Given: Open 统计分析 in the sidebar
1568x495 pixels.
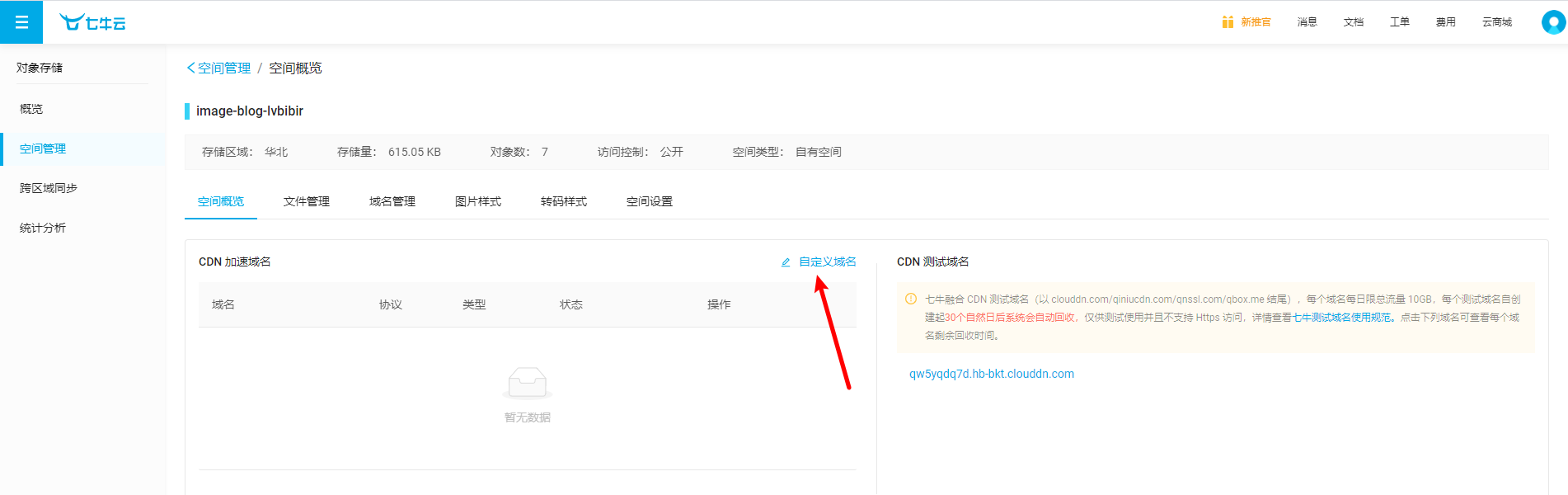Looking at the screenshot, I should point(43,228).
